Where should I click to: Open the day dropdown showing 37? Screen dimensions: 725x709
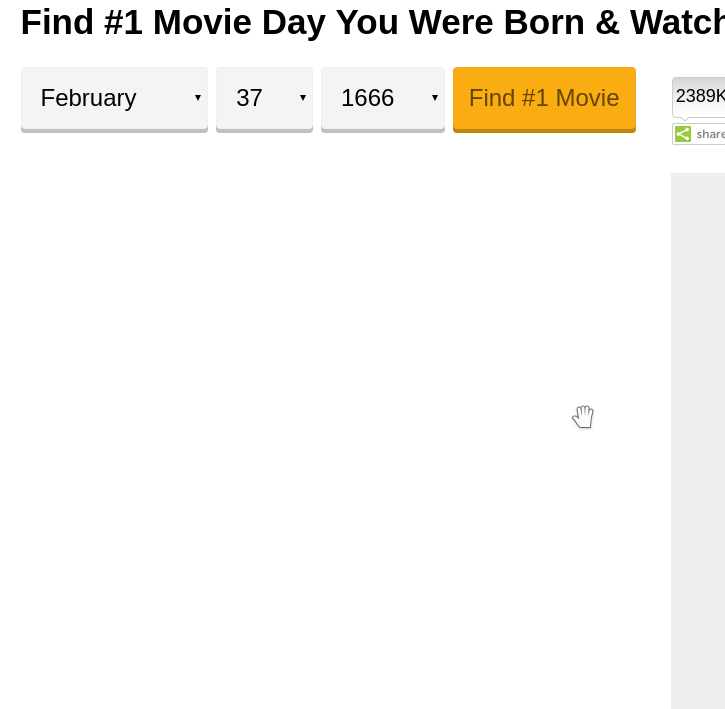tap(264, 99)
